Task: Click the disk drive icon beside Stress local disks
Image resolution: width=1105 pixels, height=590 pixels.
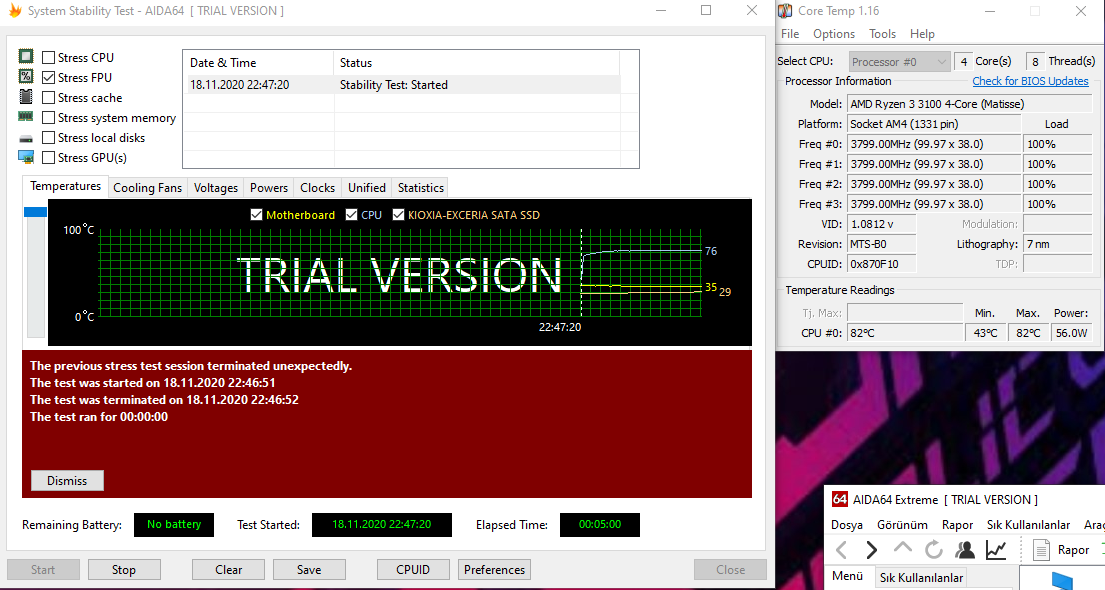Action: point(26,139)
